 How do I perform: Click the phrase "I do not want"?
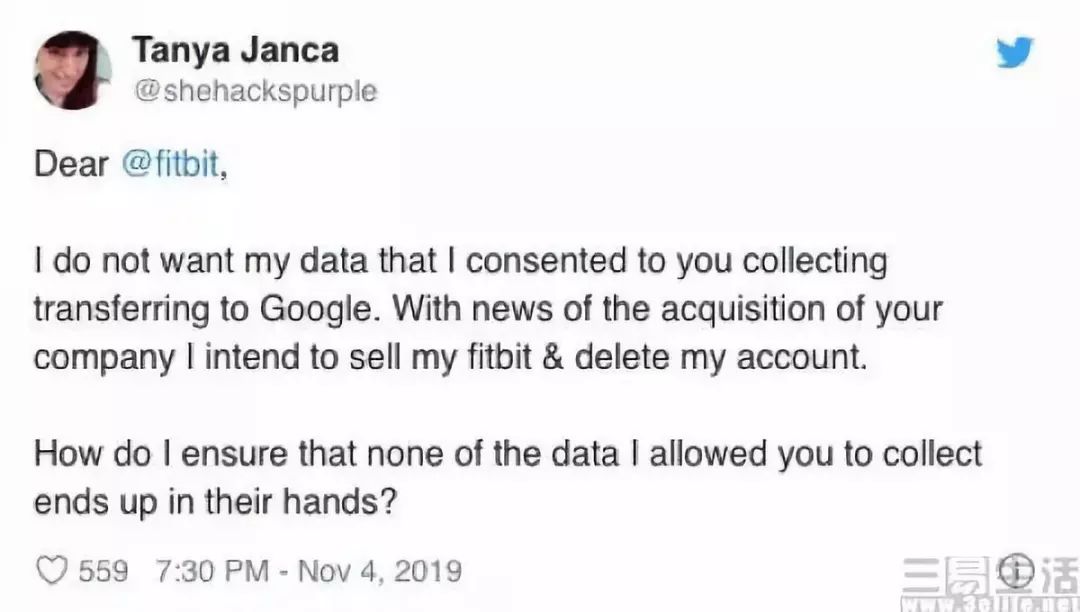click(x=134, y=262)
